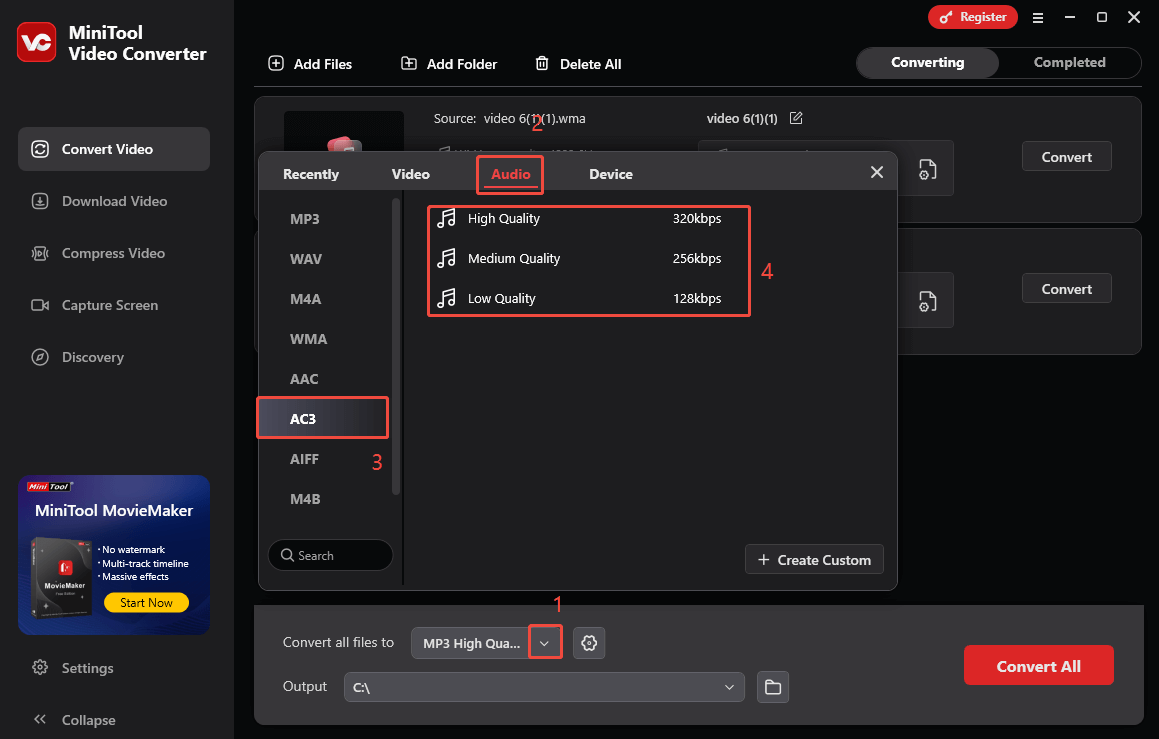Viewport: 1159px width, 739px height.
Task: Open output format gear settings
Action: click(589, 643)
